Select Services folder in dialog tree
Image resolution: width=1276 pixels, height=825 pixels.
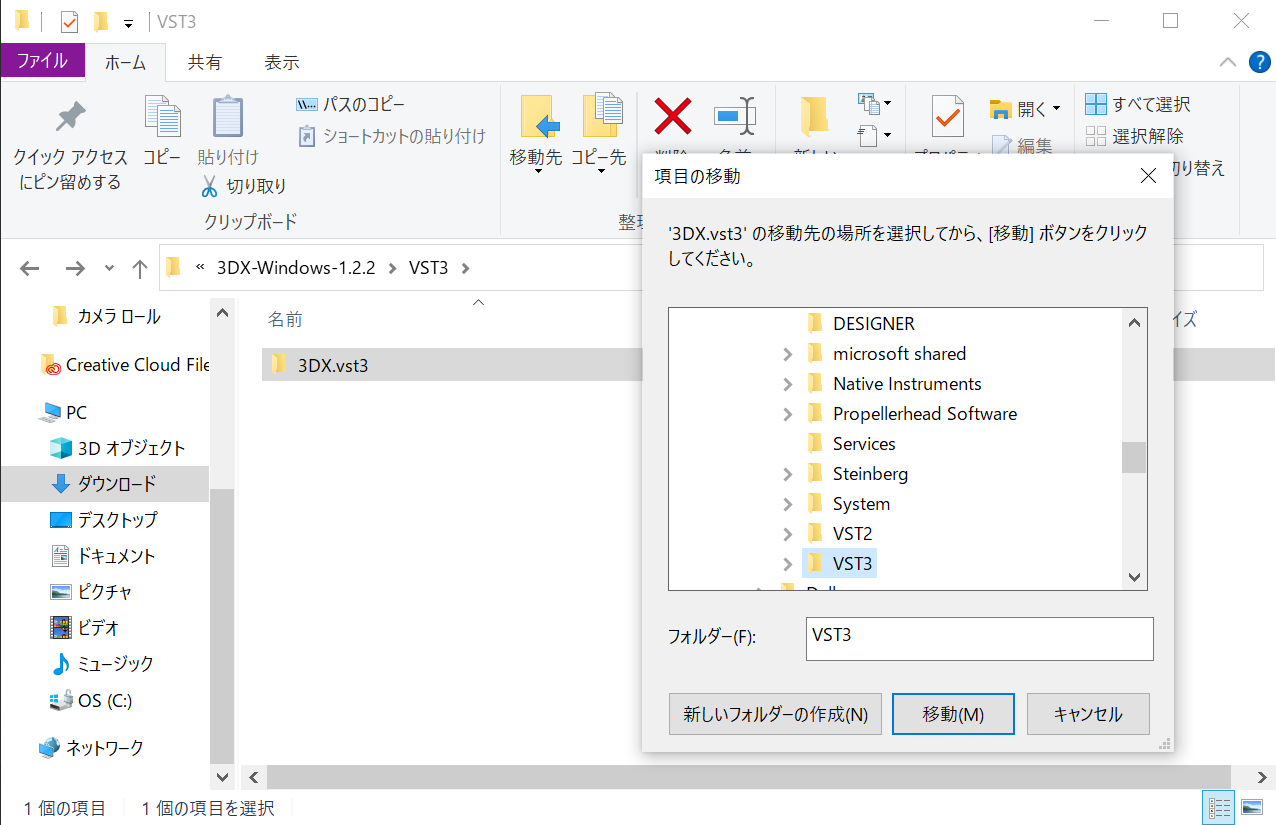point(851,444)
